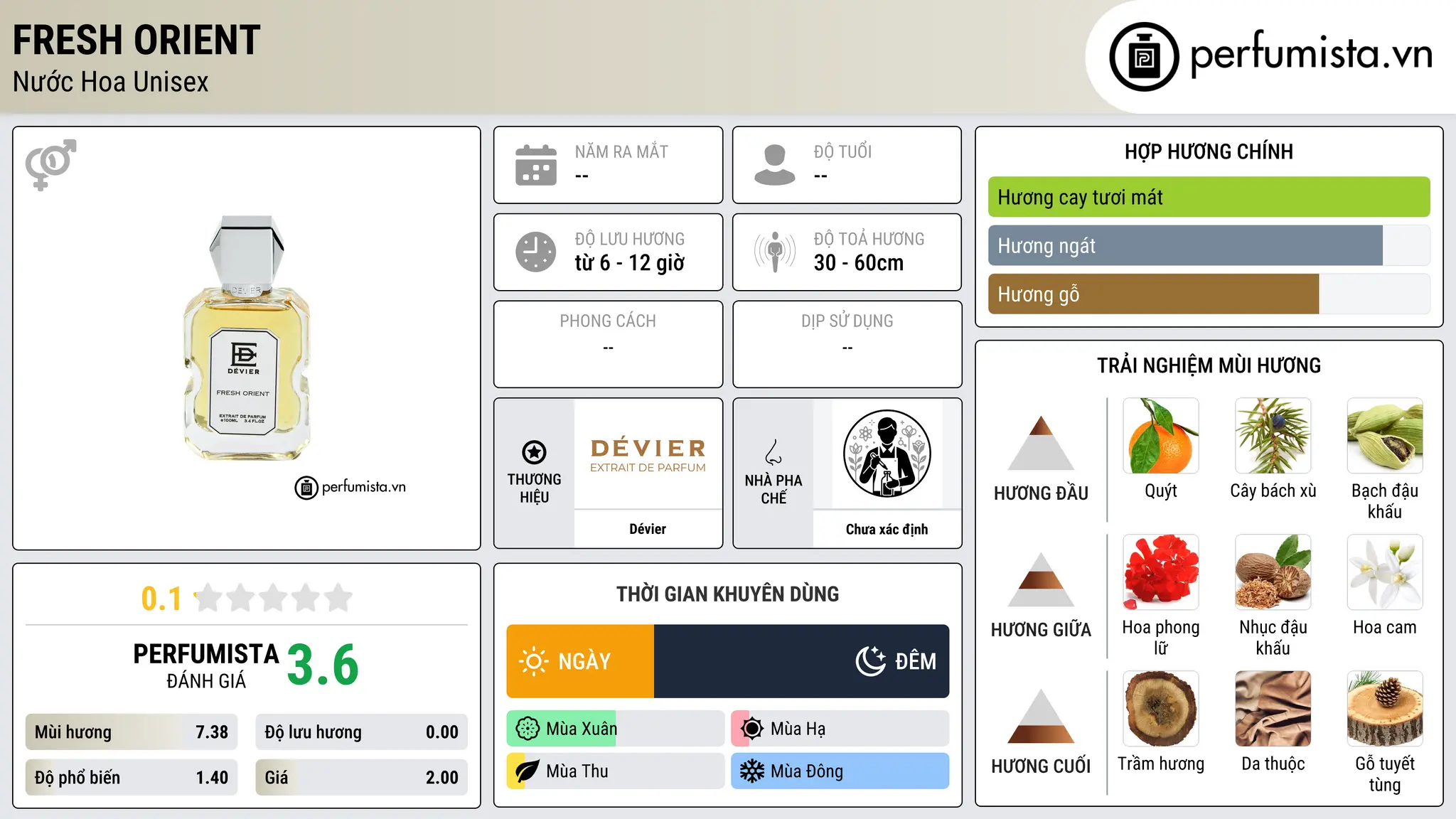Click the Bạch đậu khấu cardamom image
This screenshot has width=1456, height=819.
1385,436
